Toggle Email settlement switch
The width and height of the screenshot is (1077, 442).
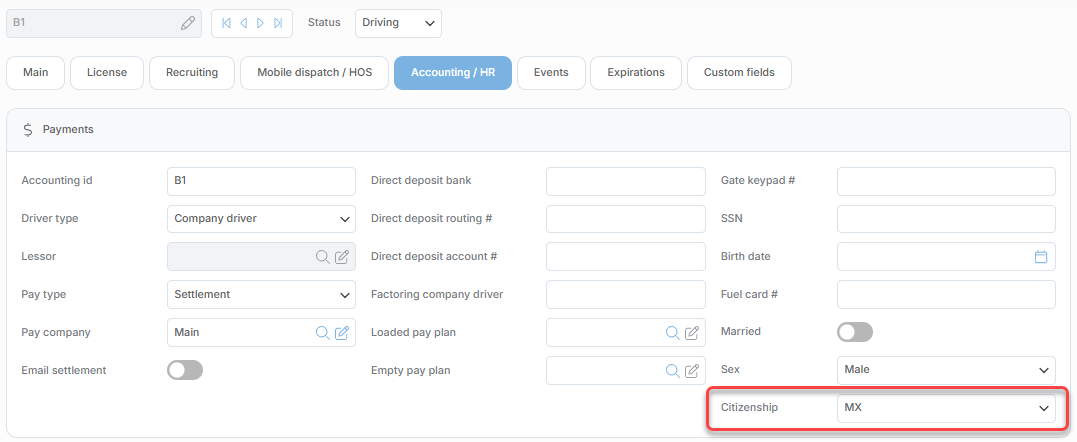click(x=185, y=370)
